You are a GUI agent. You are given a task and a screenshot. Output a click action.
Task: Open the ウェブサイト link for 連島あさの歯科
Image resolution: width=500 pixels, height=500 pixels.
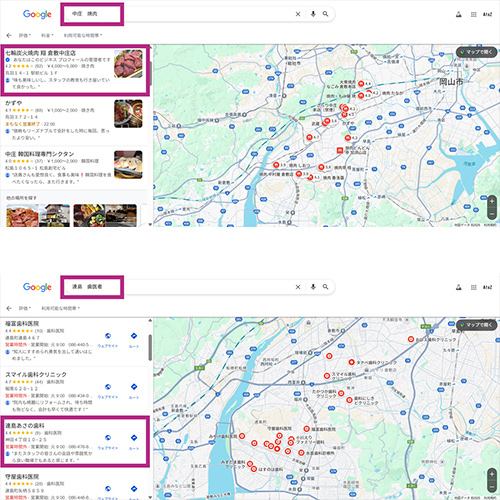[x=108, y=442]
